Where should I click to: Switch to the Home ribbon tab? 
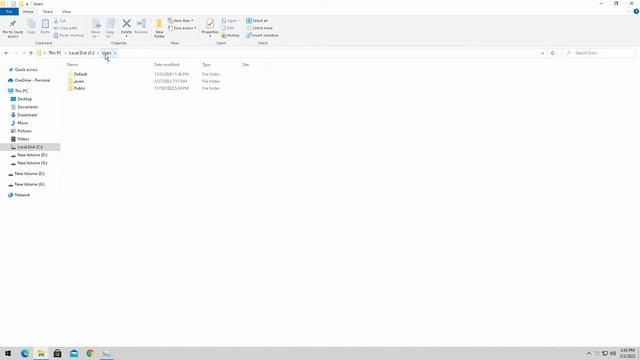28,11
